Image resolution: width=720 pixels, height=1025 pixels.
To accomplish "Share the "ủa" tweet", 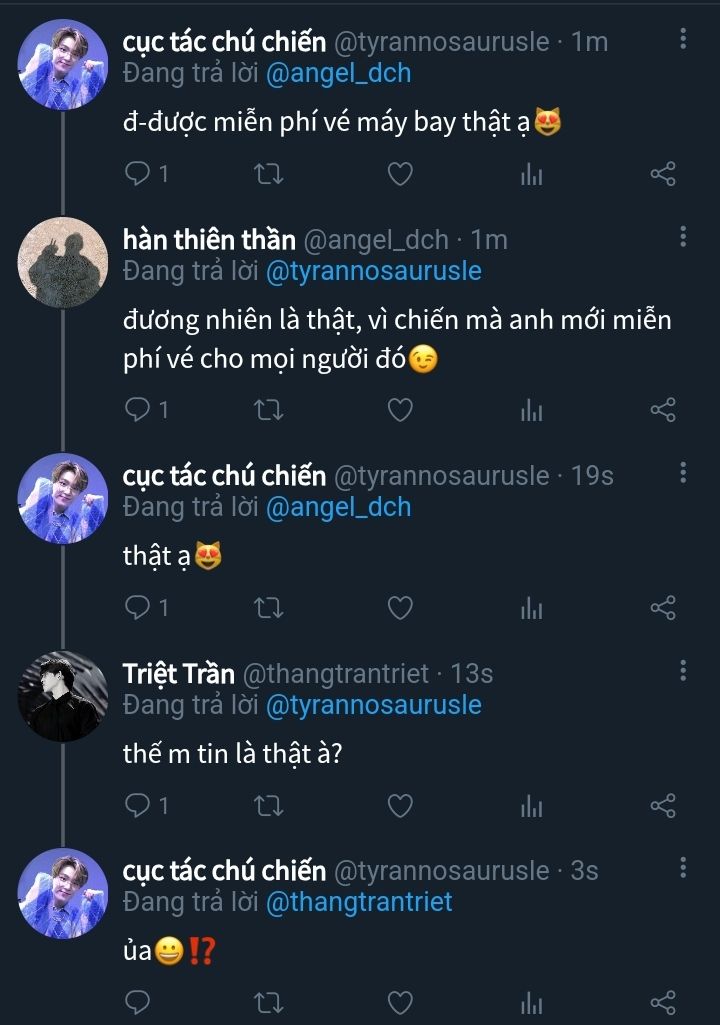I will point(663,1002).
